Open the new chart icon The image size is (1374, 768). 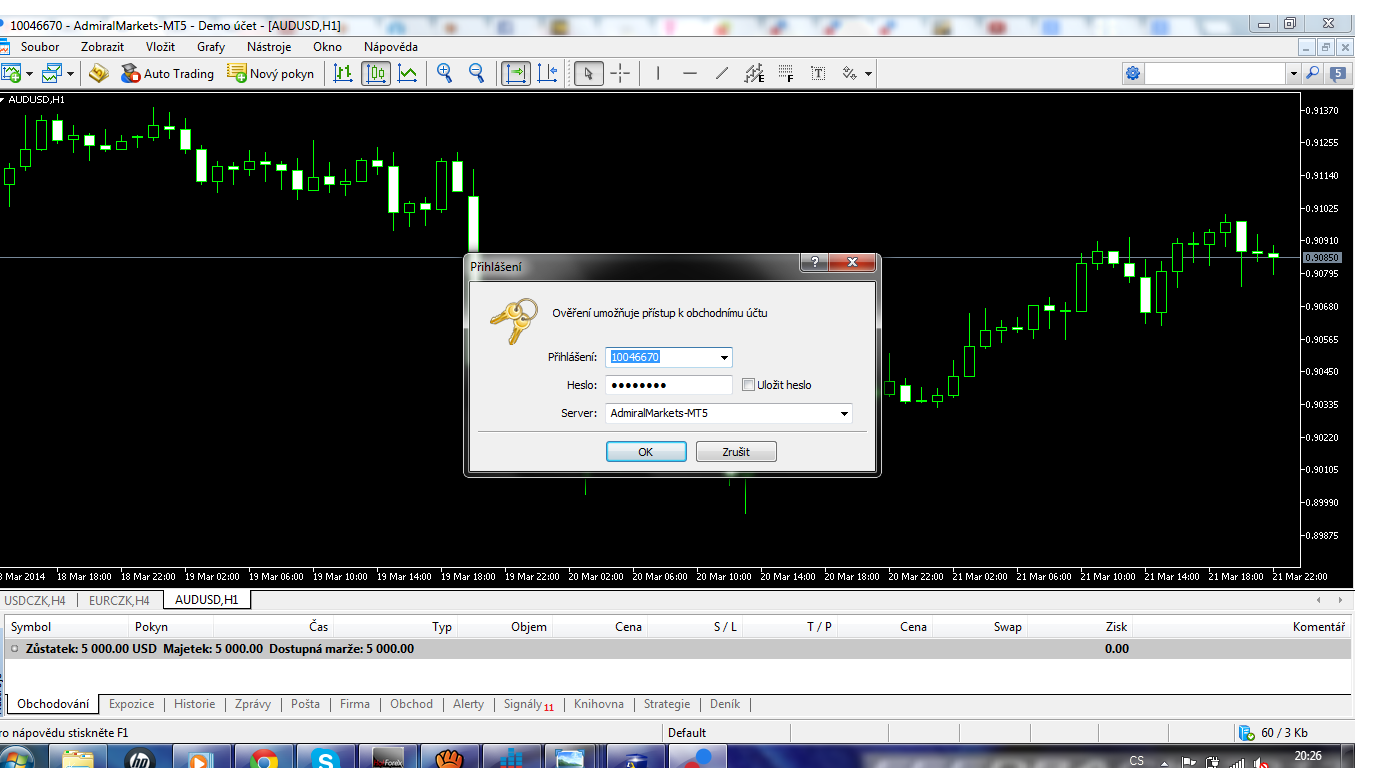click(11, 73)
